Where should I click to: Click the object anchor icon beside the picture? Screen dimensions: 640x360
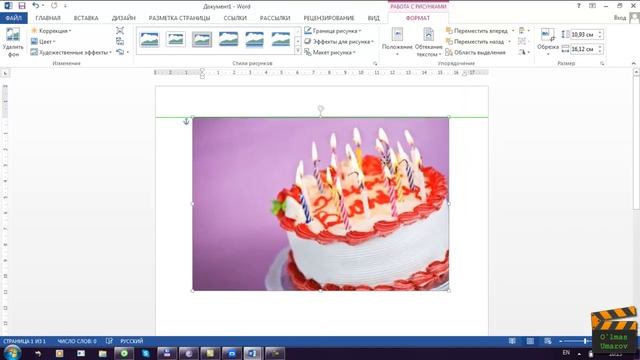[186, 121]
